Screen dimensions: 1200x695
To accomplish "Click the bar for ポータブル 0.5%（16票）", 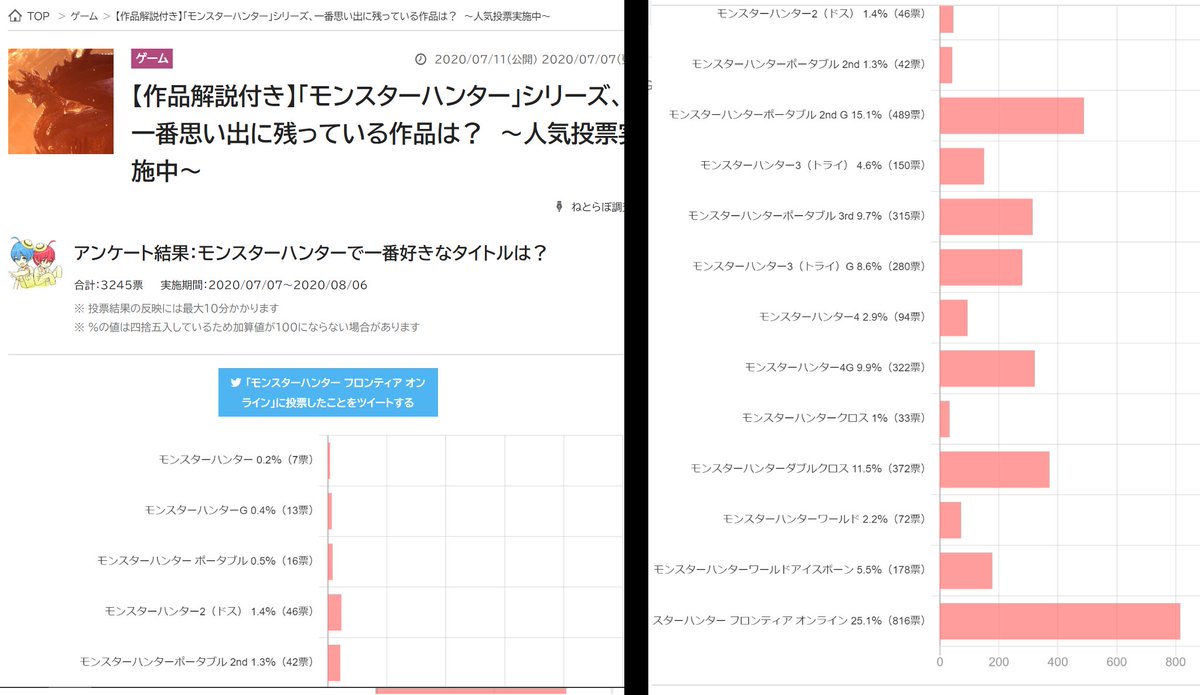I will click(x=330, y=561).
